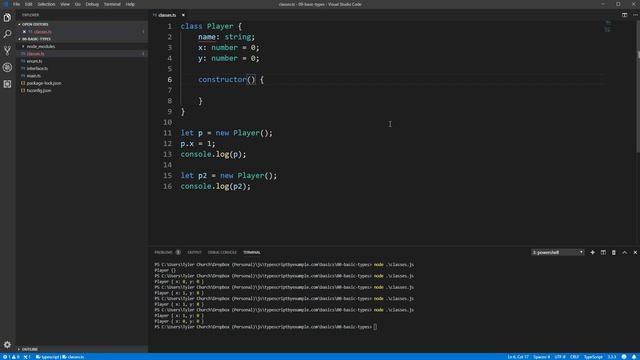
Task: Open the Extensions view
Action: click(7, 84)
